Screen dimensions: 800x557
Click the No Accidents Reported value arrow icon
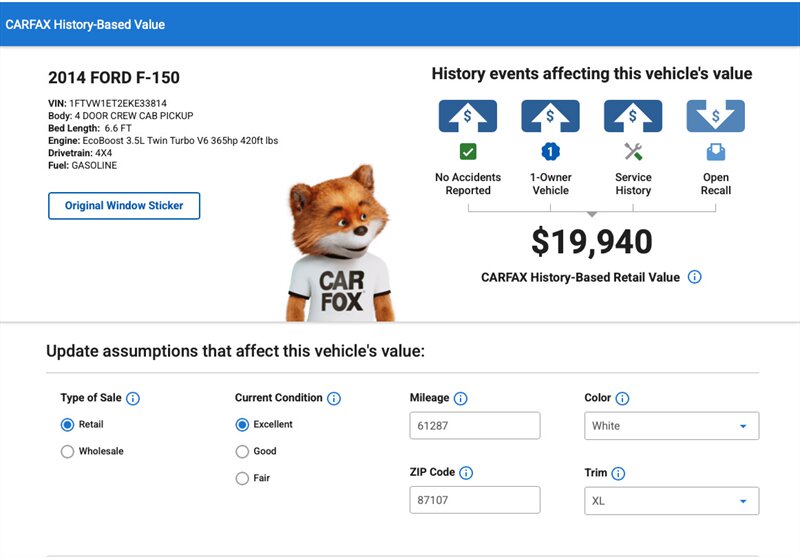point(468,115)
